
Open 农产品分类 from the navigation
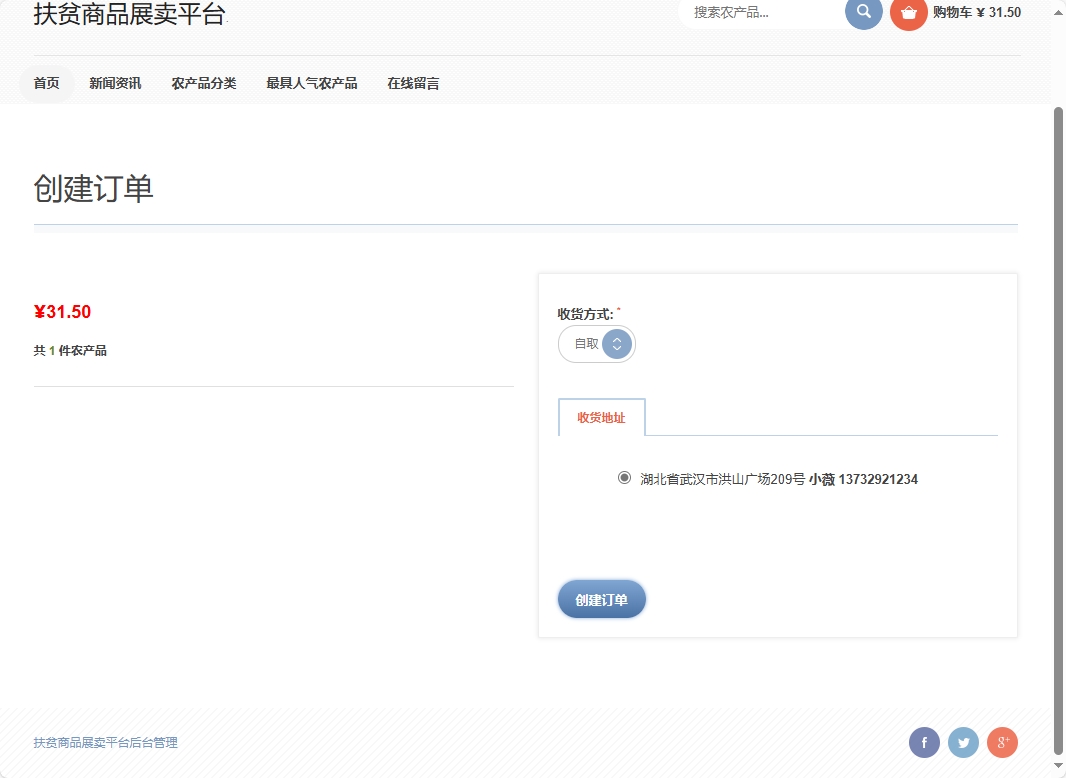[x=204, y=83]
